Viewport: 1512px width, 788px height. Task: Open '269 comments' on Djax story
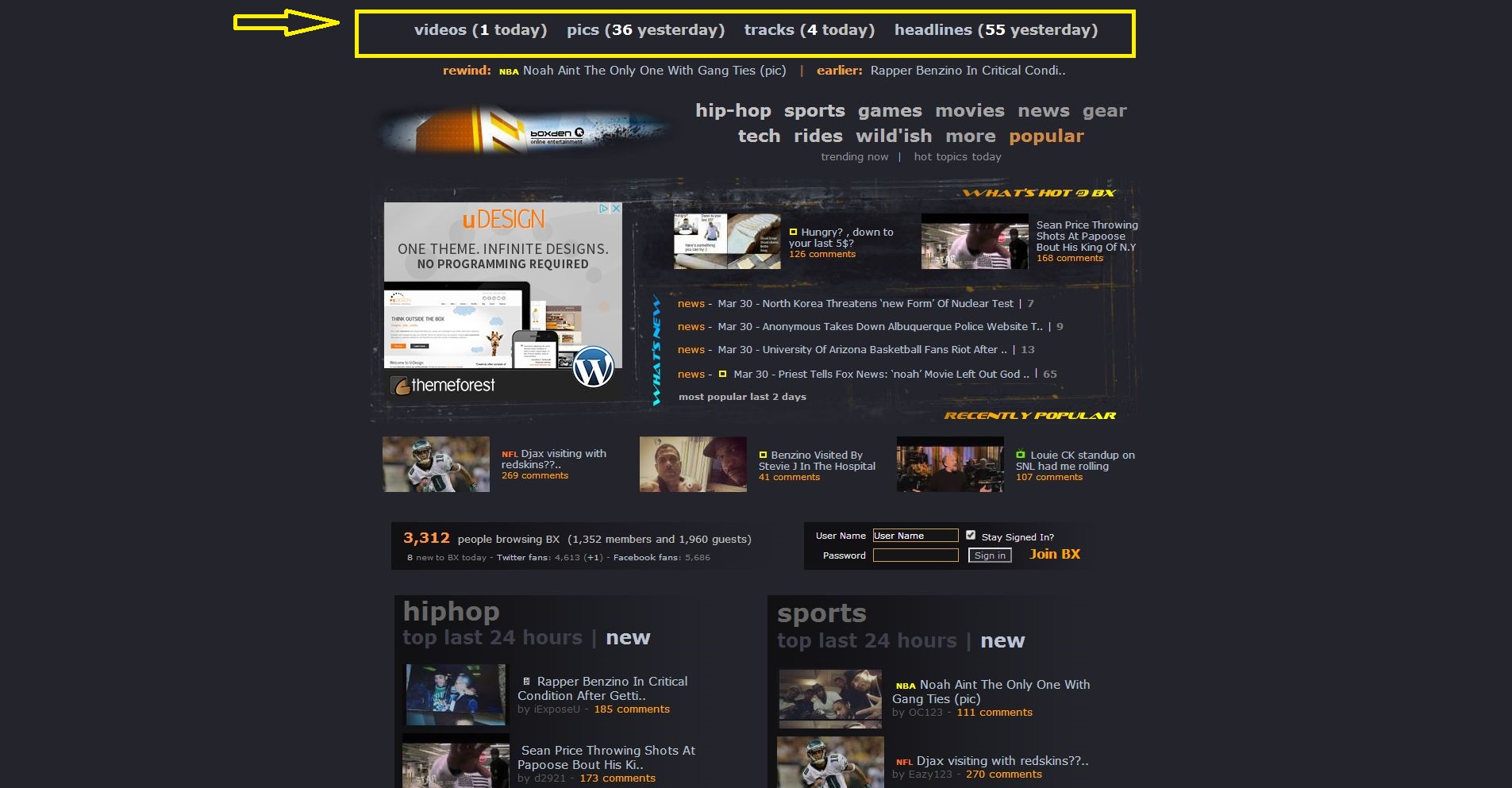(535, 476)
